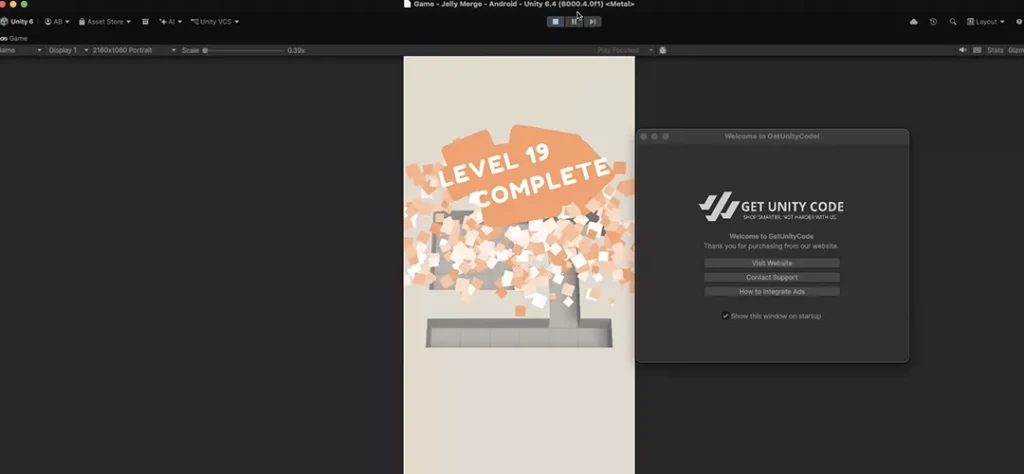Click the Level 19 Complete banner
Viewport: 1024px width, 474px height.
click(526, 175)
